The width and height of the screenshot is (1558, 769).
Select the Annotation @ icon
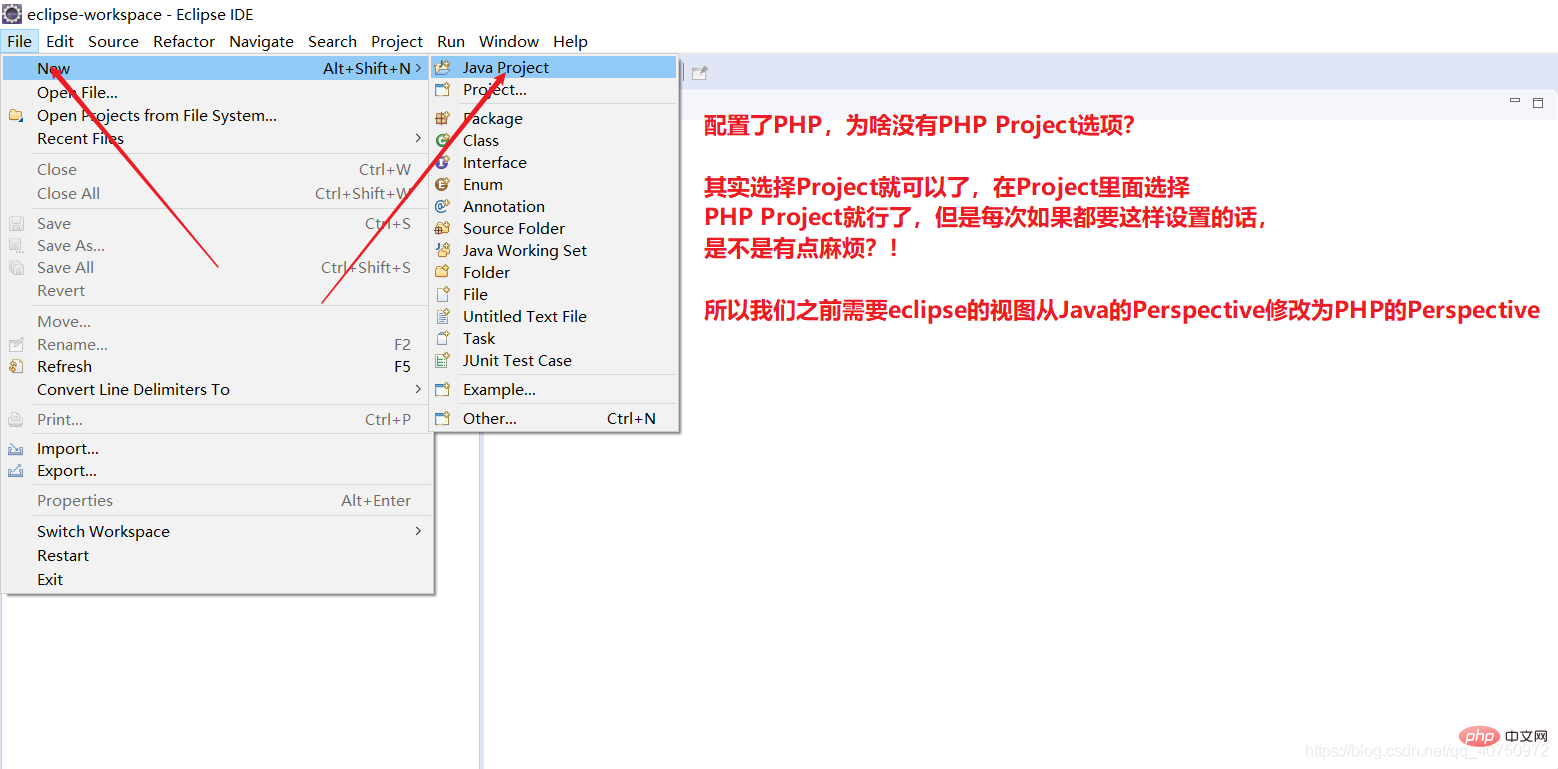(x=442, y=206)
